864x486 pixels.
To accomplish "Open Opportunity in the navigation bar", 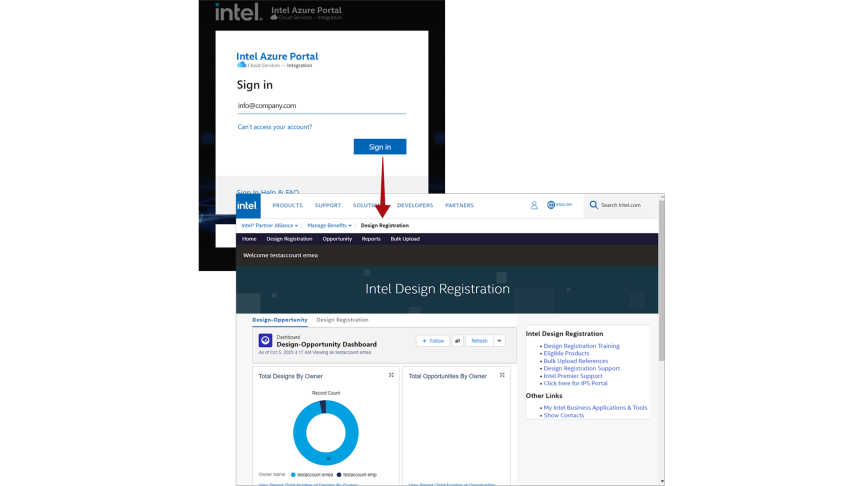I will (x=337, y=239).
